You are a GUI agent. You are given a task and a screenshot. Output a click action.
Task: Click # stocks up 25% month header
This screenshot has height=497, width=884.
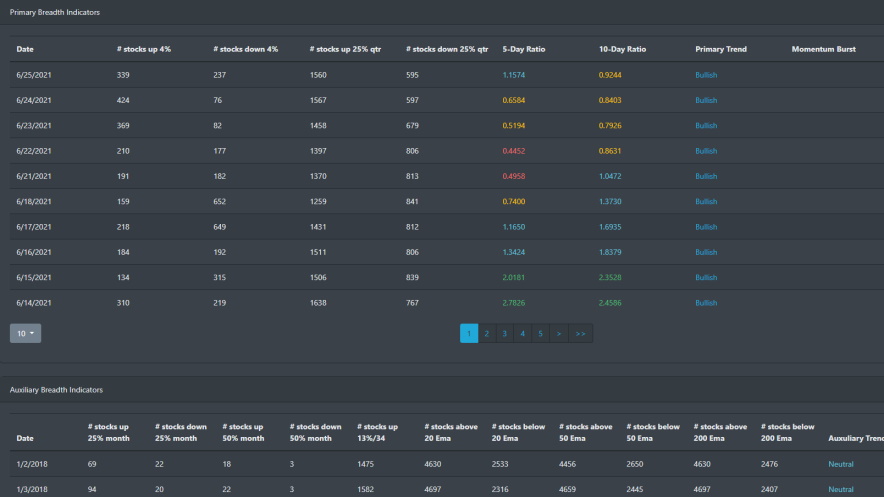point(108,432)
